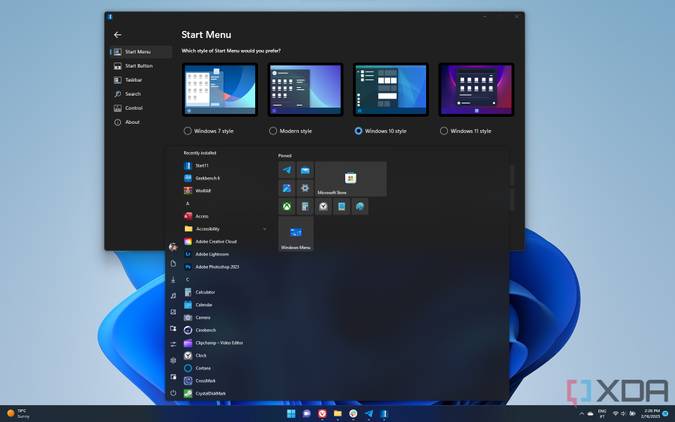Expand the Accessibility folder chevron
675x422 pixels.
point(264,229)
